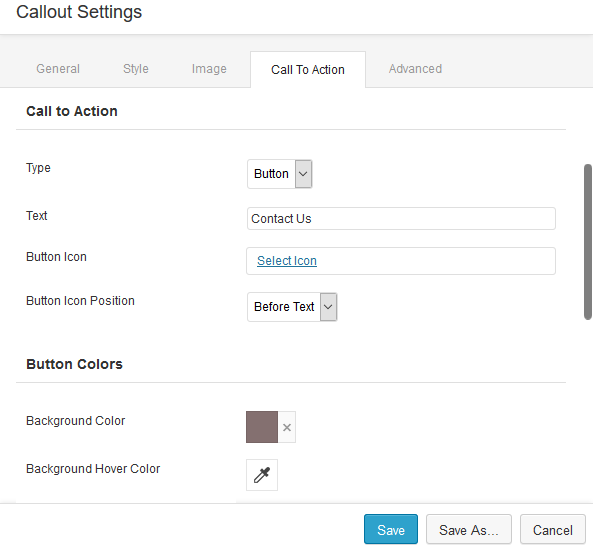
Task: Open the General tab
Action: click(x=58, y=69)
